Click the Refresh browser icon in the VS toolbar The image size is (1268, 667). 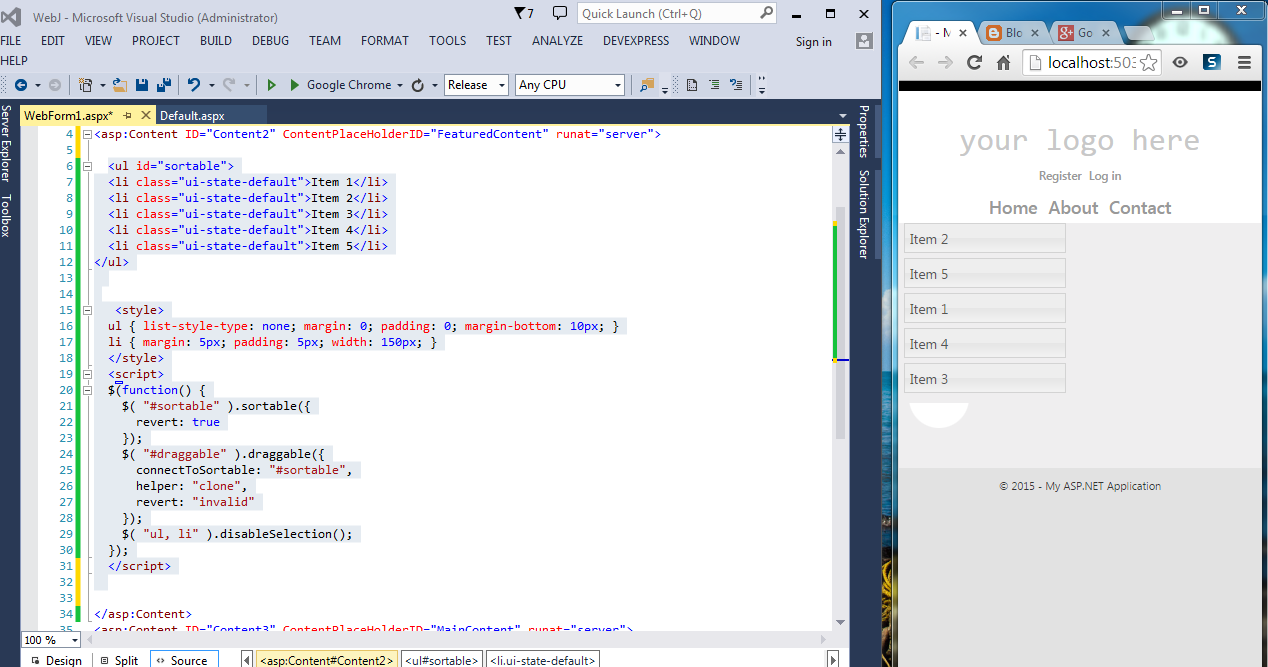coord(418,85)
